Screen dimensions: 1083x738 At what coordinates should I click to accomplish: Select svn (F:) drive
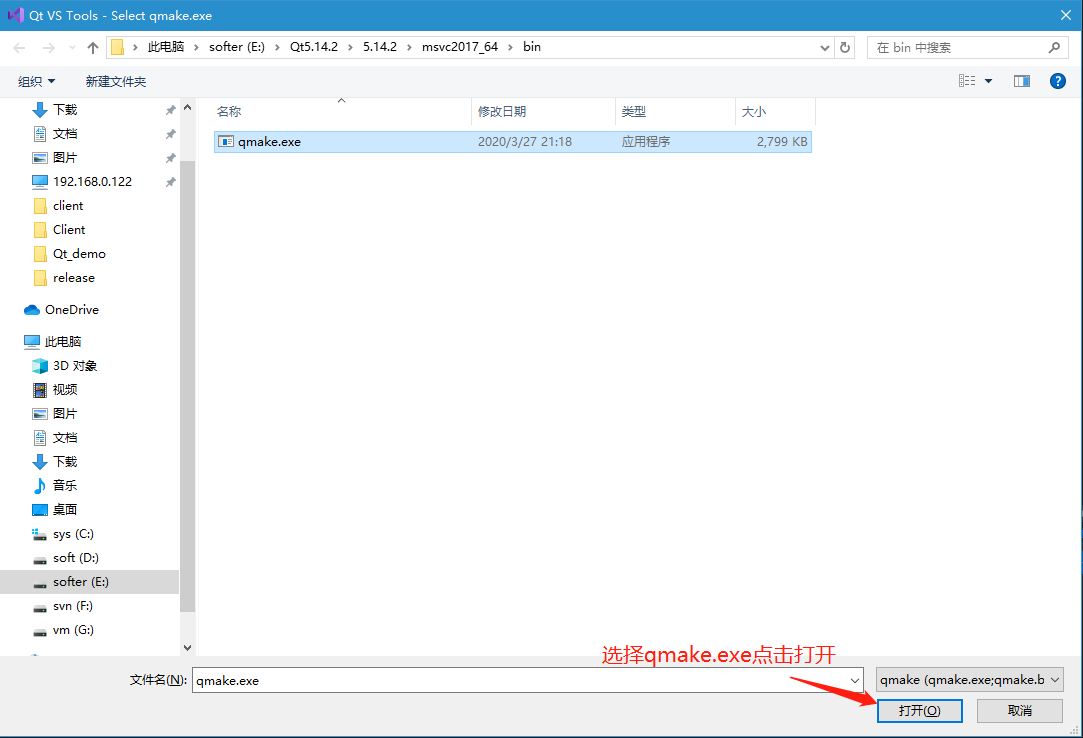73,606
